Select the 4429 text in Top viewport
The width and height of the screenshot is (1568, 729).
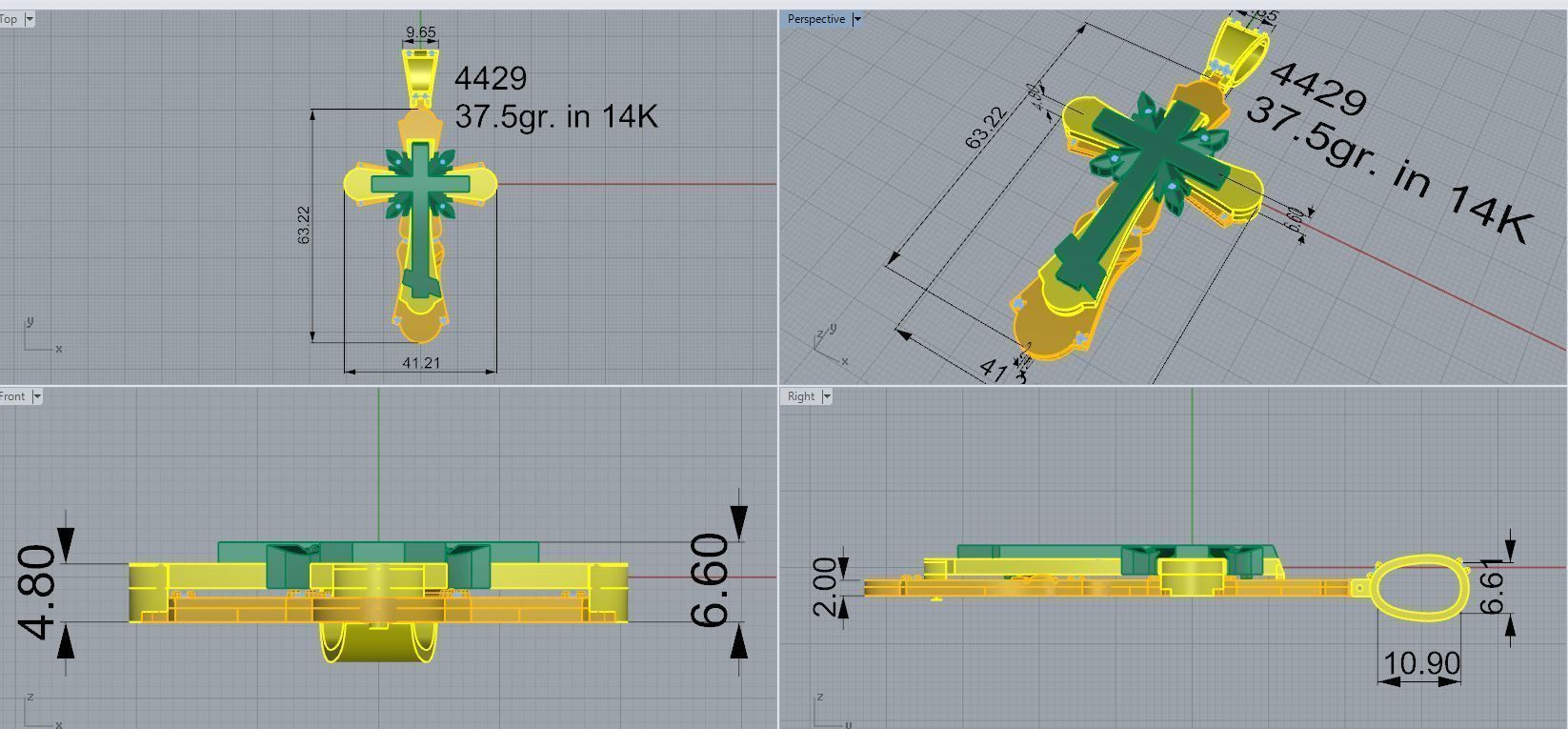[491, 78]
